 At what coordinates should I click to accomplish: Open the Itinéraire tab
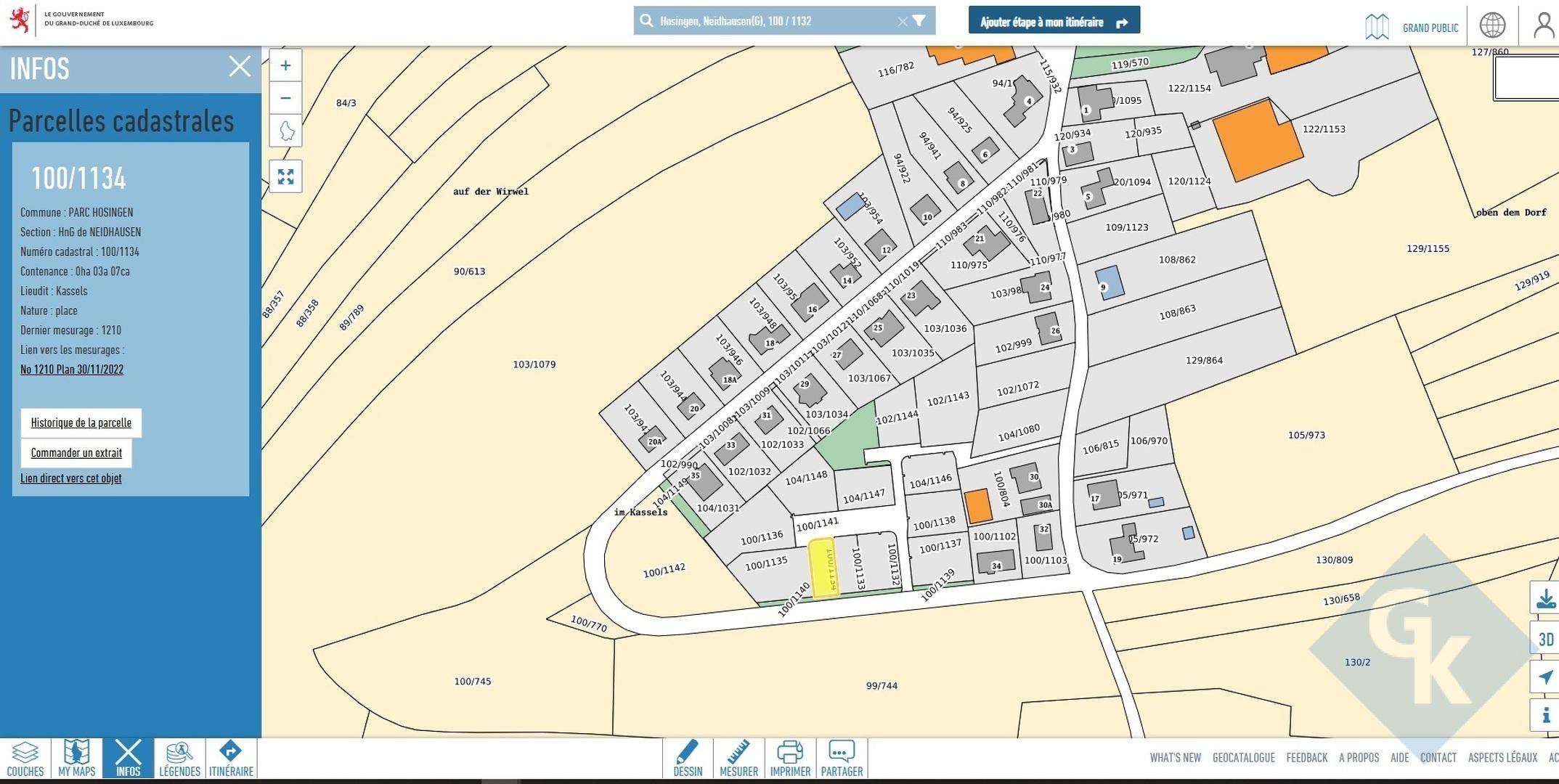(x=231, y=759)
